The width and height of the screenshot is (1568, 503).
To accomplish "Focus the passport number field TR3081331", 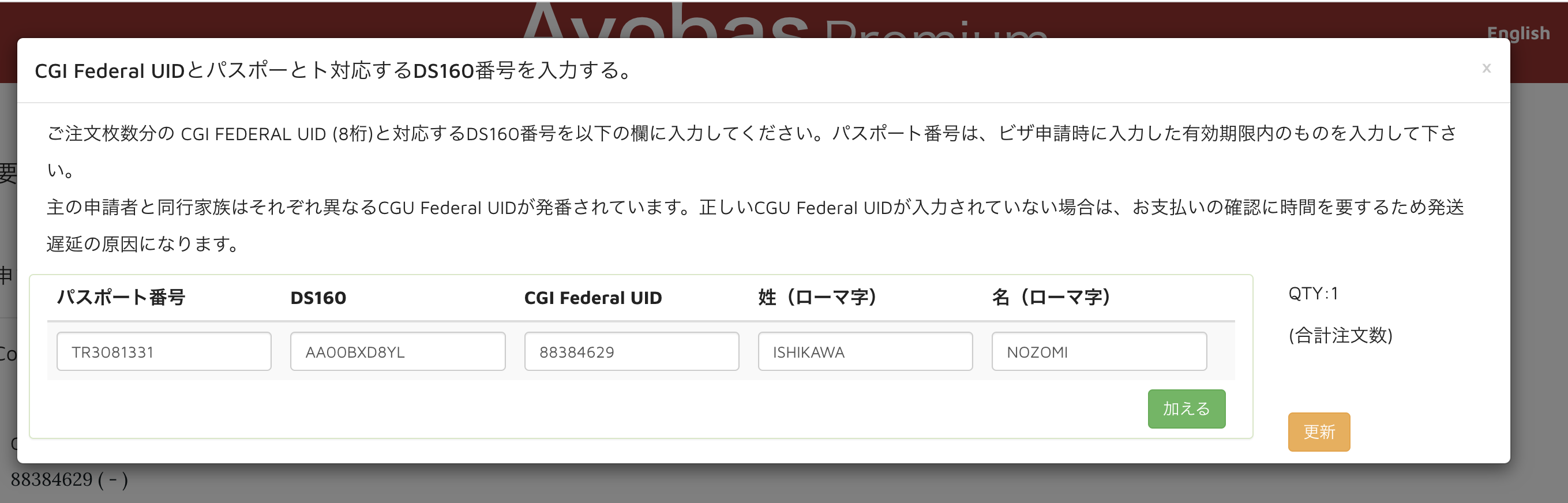I will pyautogui.click(x=164, y=351).
